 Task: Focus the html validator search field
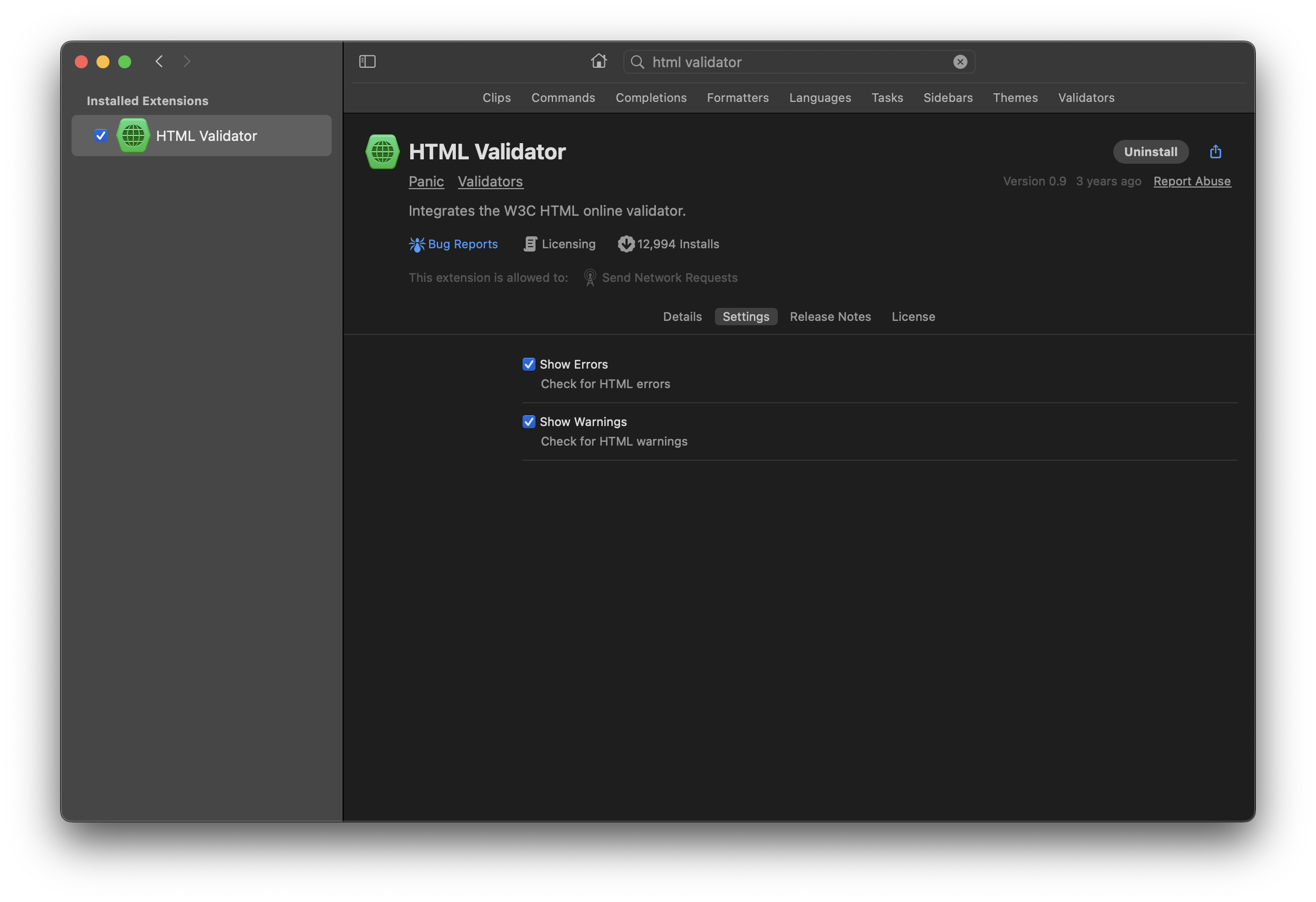(798, 62)
